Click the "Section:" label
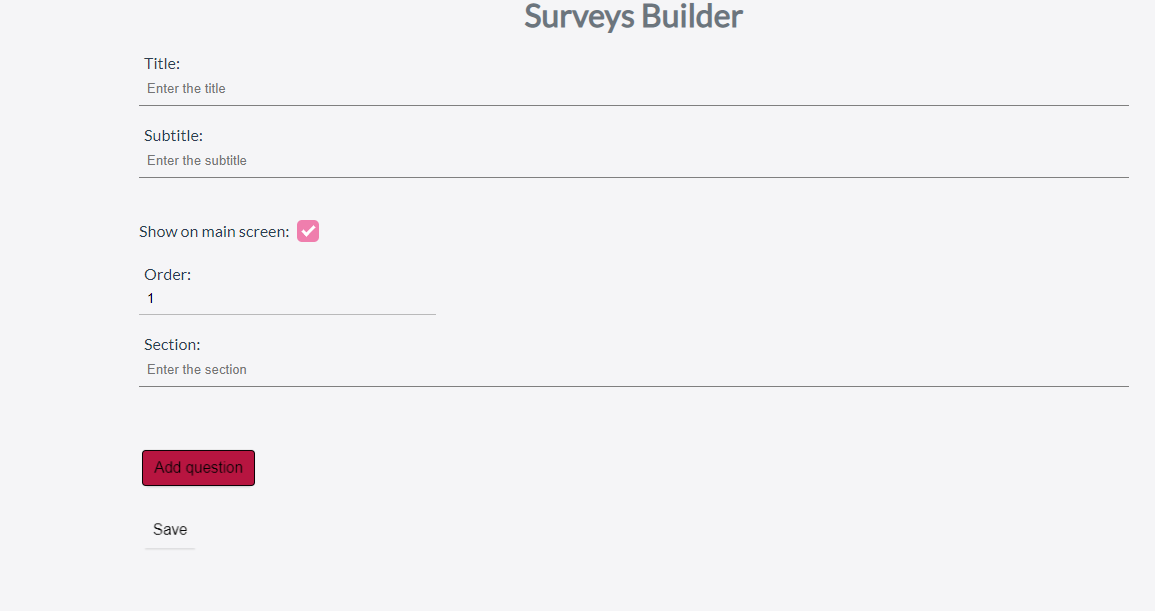Image resolution: width=1155 pixels, height=611 pixels. pos(172,345)
